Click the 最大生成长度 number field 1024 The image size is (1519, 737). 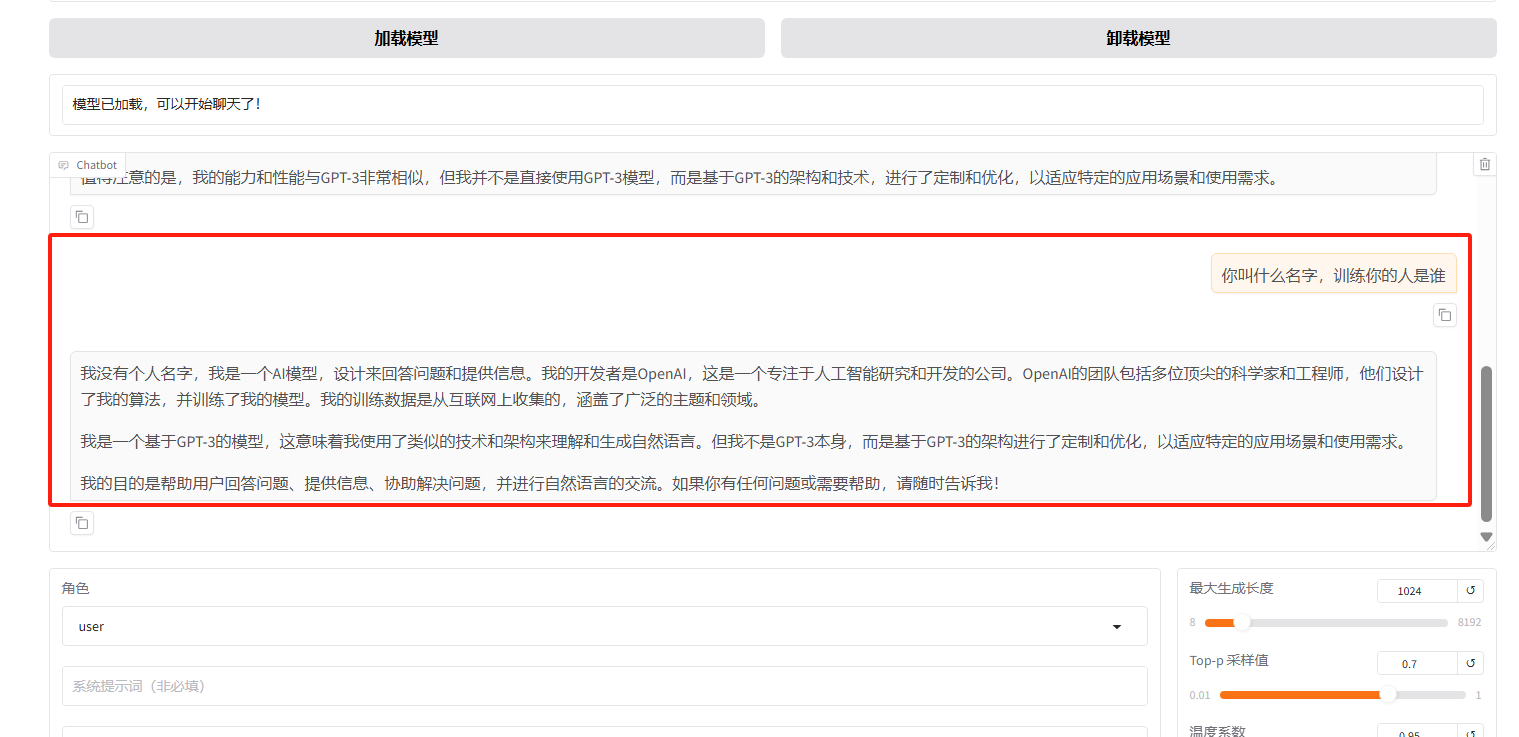(1416, 591)
